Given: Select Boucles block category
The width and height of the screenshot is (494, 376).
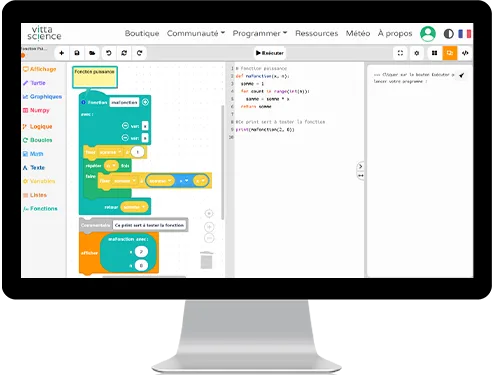Looking at the screenshot, I should pyautogui.click(x=38, y=140).
